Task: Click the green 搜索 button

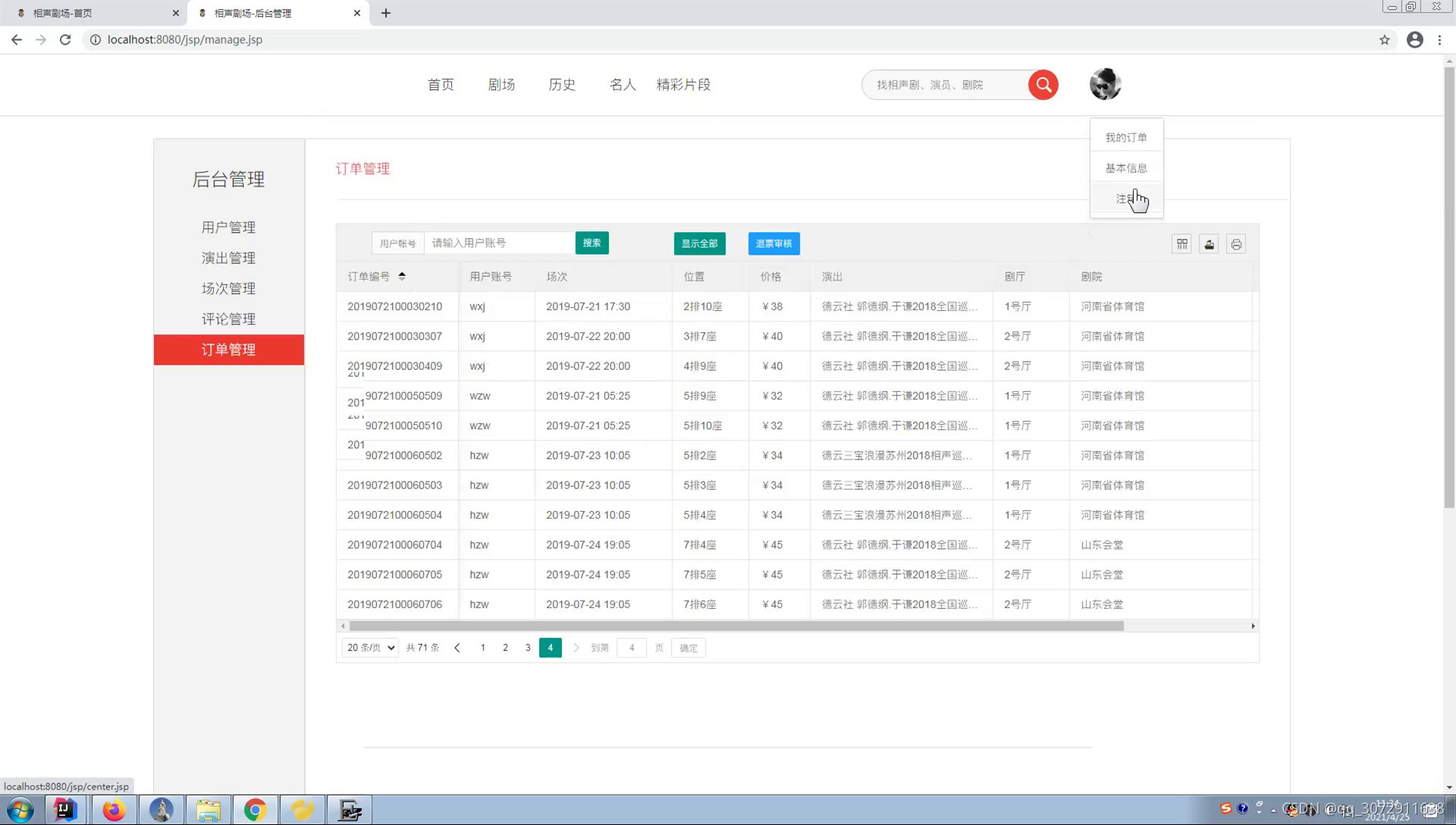Action: pos(591,243)
